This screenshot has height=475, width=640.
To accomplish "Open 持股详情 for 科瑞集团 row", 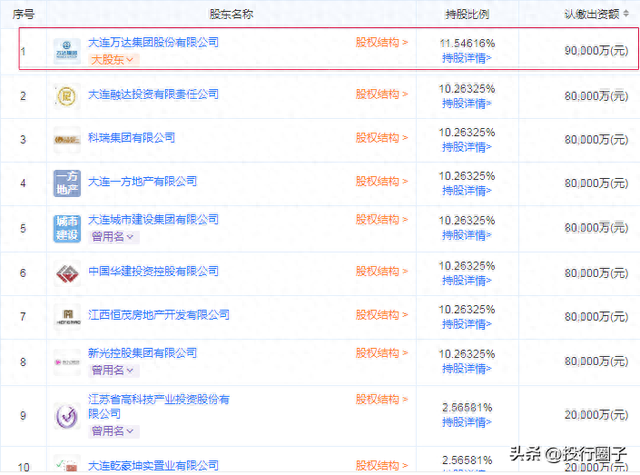I will click(x=467, y=147).
